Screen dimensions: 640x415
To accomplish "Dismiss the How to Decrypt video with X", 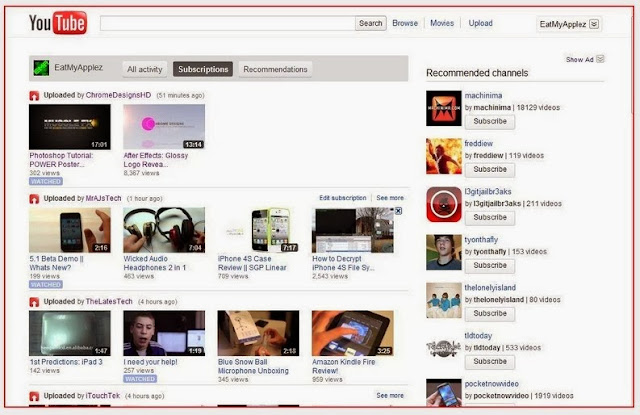I will point(398,211).
